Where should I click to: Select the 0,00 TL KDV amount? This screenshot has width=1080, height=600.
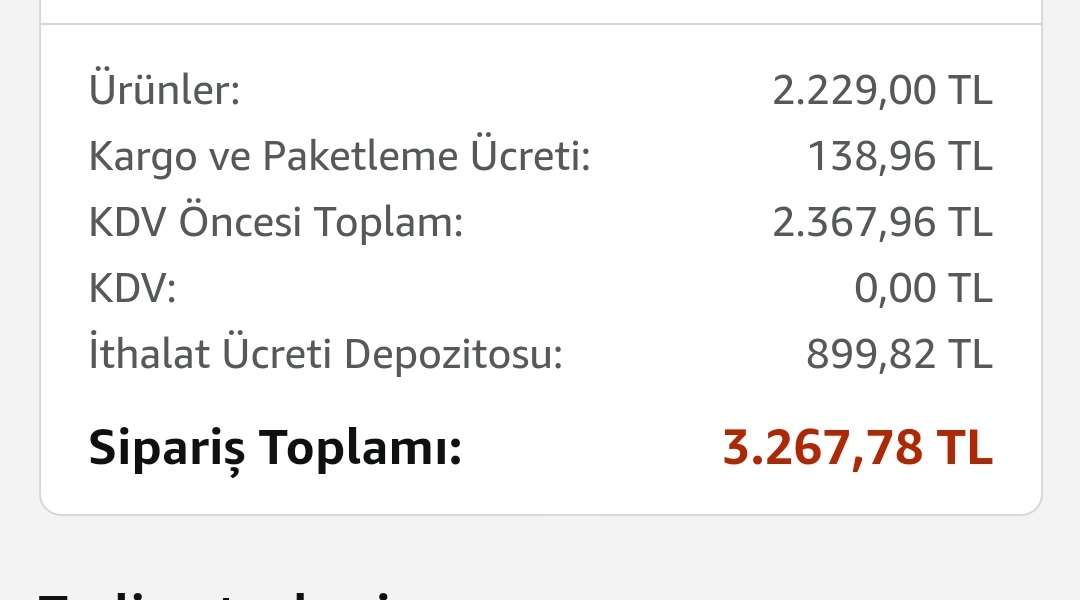pos(923,289)
